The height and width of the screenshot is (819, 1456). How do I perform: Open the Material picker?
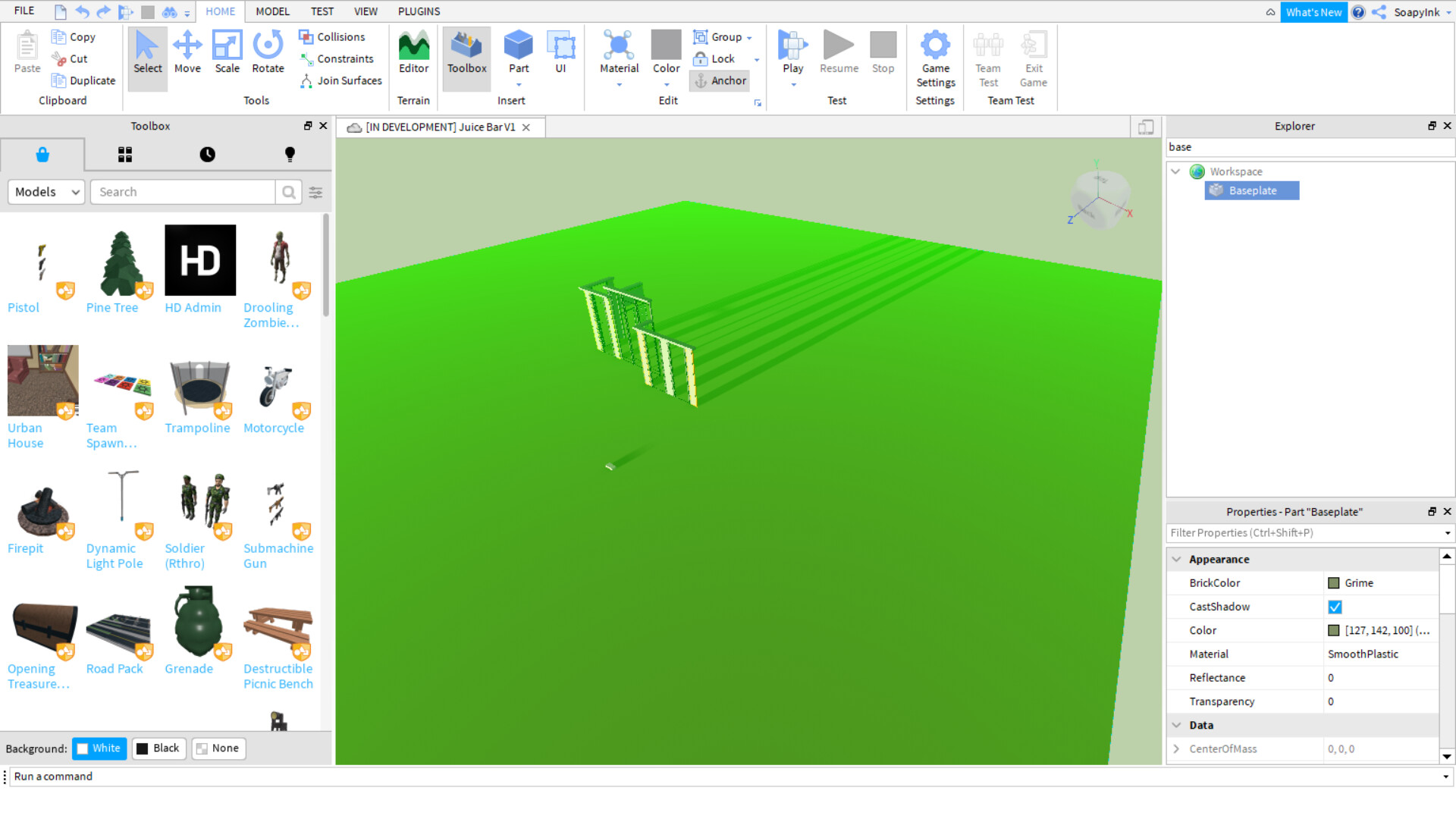point(619,53)
